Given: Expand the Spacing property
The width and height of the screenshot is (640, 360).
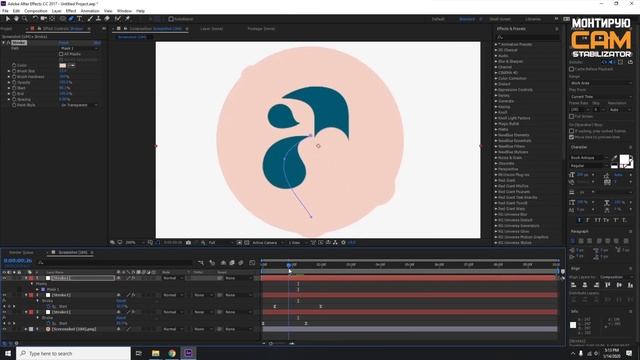Looking at the screenshot, I should coord(9,100).
